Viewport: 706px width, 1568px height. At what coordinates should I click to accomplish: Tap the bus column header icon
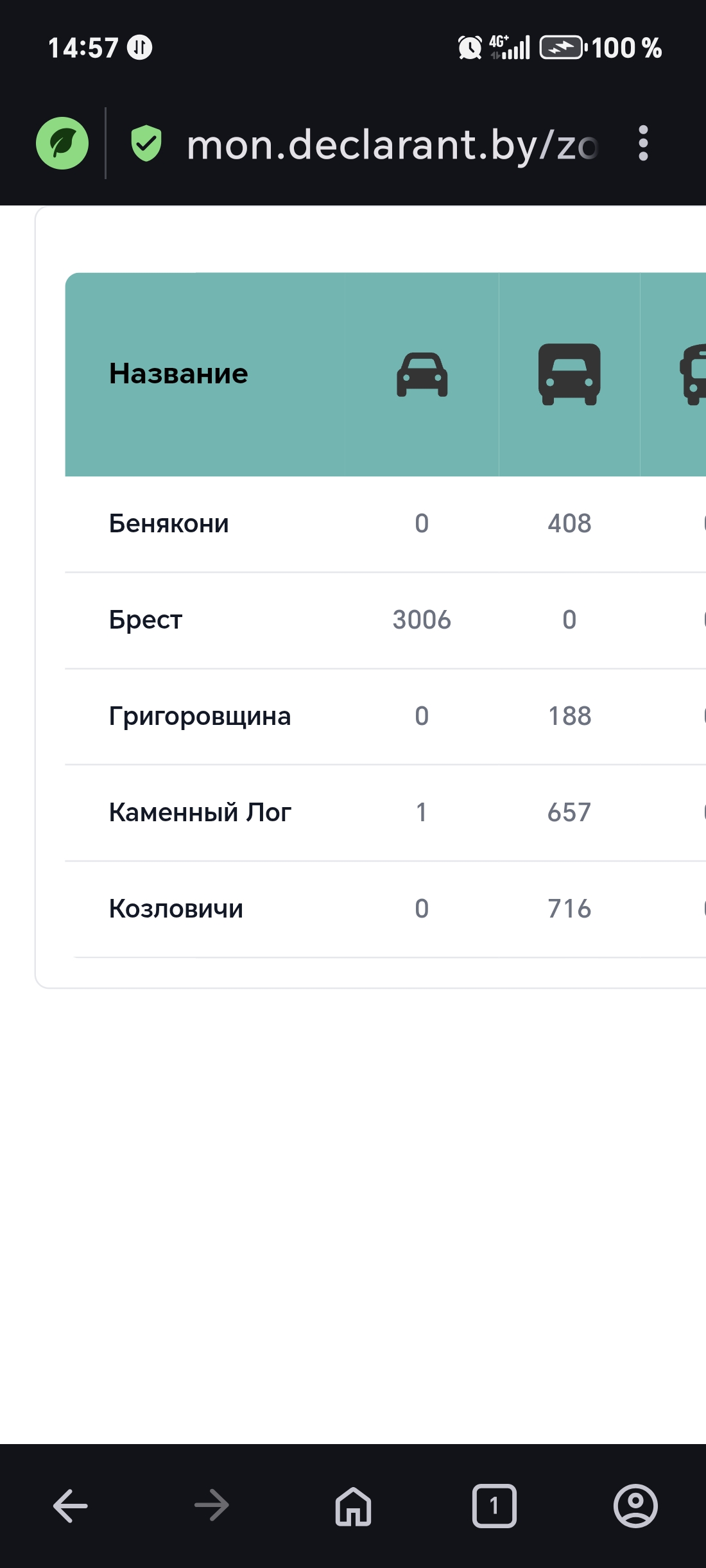693,374
